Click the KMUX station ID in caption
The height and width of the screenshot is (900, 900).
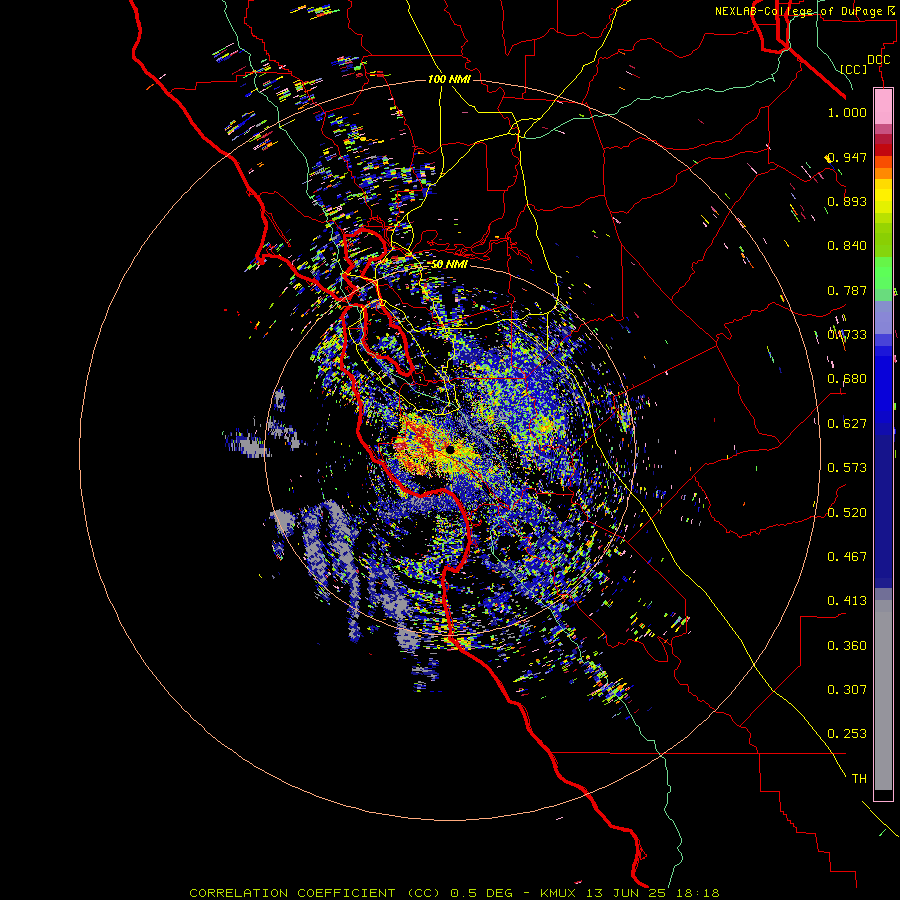point(560,893)
